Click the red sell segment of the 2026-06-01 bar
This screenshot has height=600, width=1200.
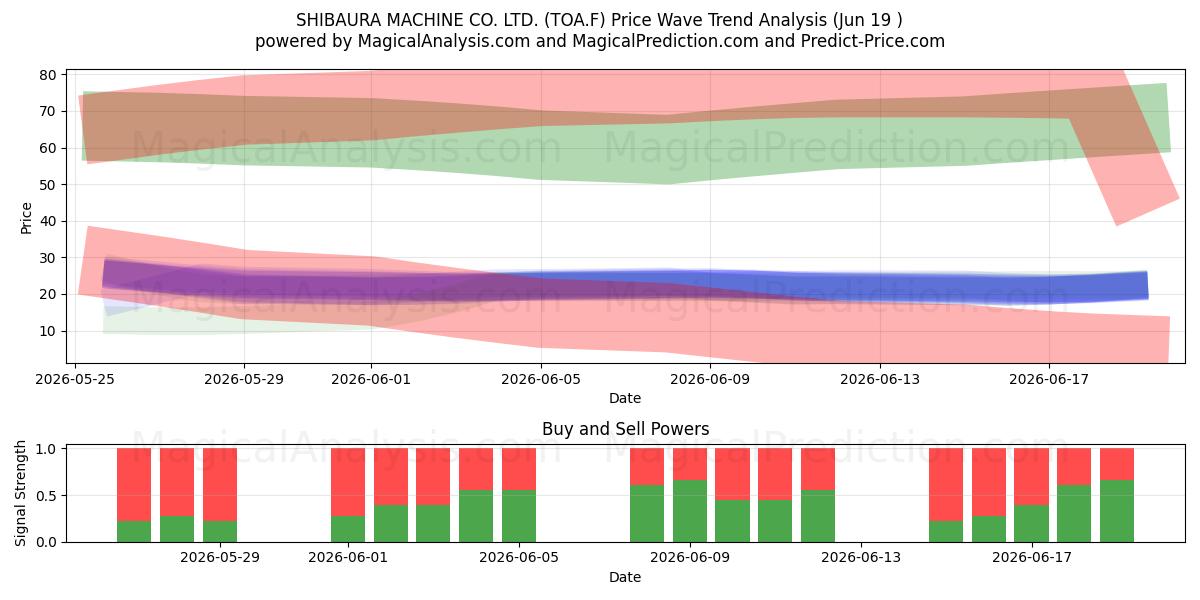348,482
